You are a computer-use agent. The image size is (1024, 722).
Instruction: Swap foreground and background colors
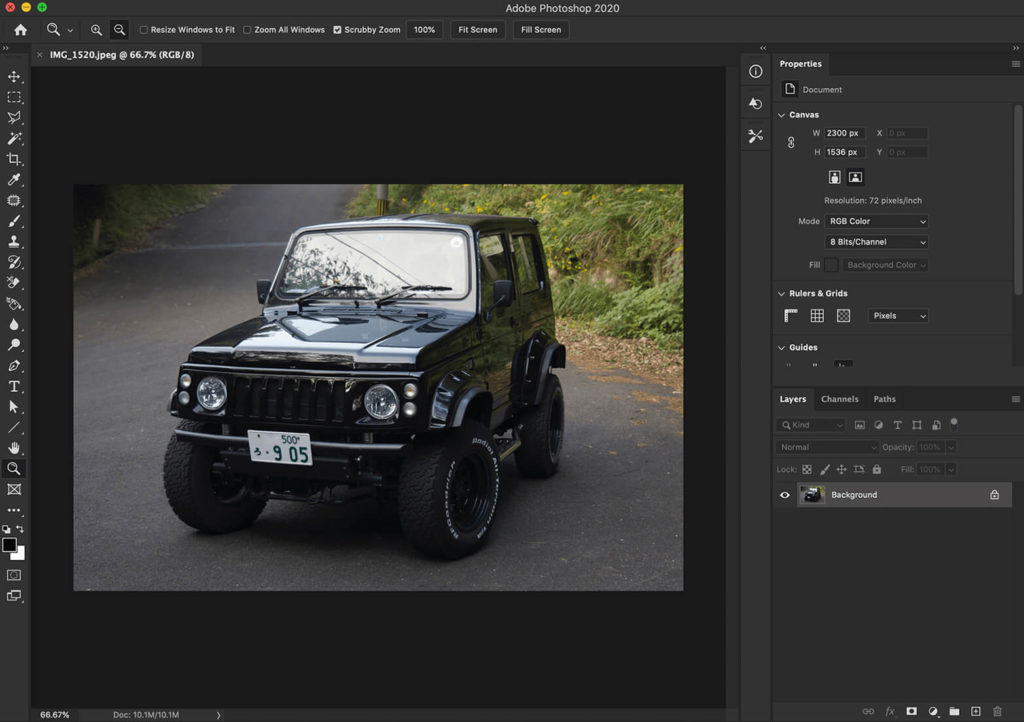pos(20,529)
